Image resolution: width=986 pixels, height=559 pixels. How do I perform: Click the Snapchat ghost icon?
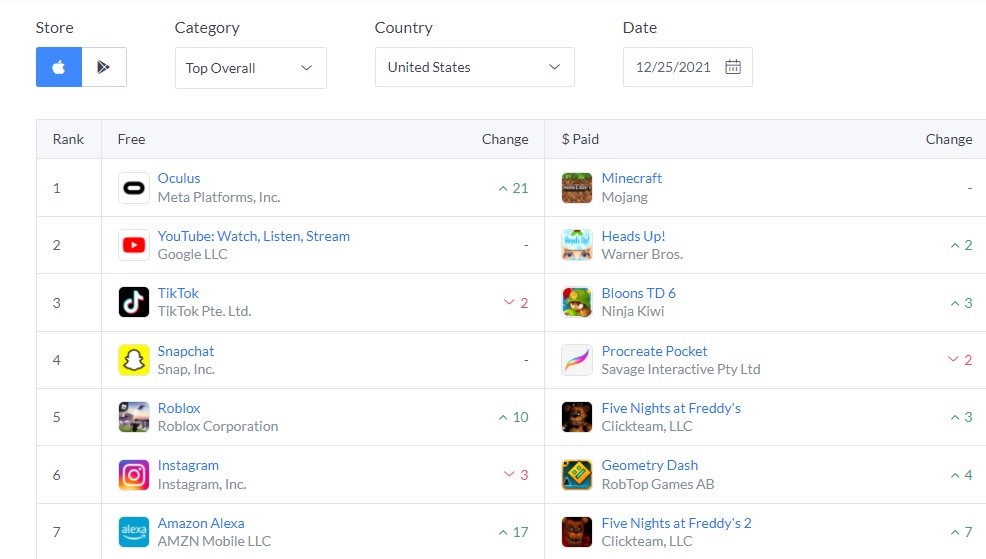pos(134,360)
